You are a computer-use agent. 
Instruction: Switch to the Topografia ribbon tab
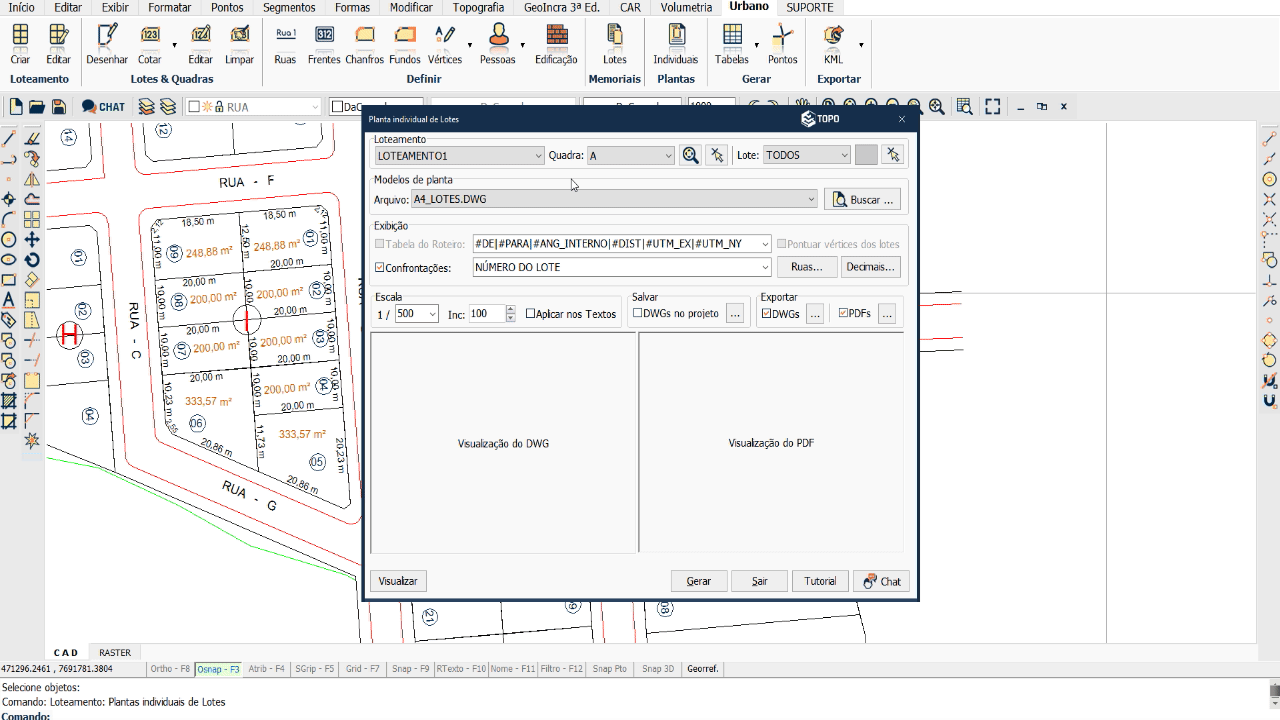[478, 7]
